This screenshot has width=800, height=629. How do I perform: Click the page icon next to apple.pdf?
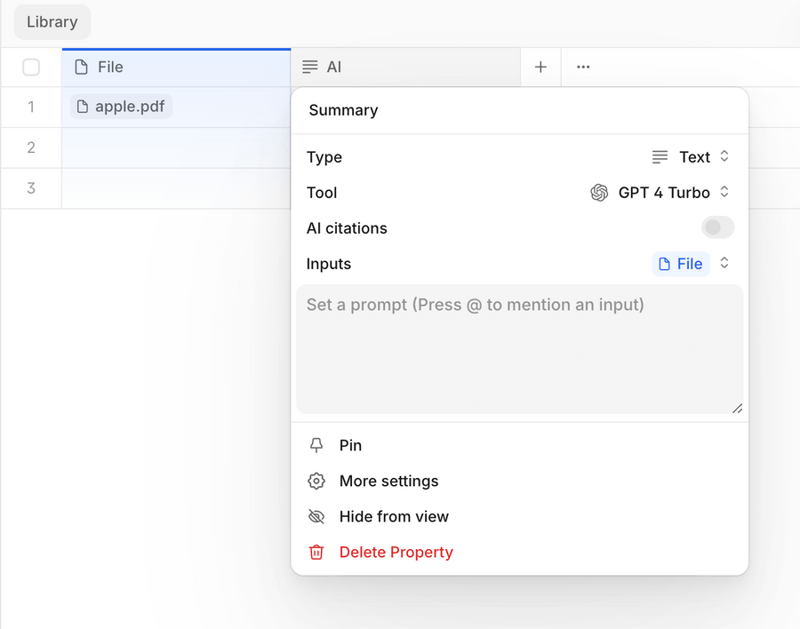pyautogui.click(x=85, y=105)
